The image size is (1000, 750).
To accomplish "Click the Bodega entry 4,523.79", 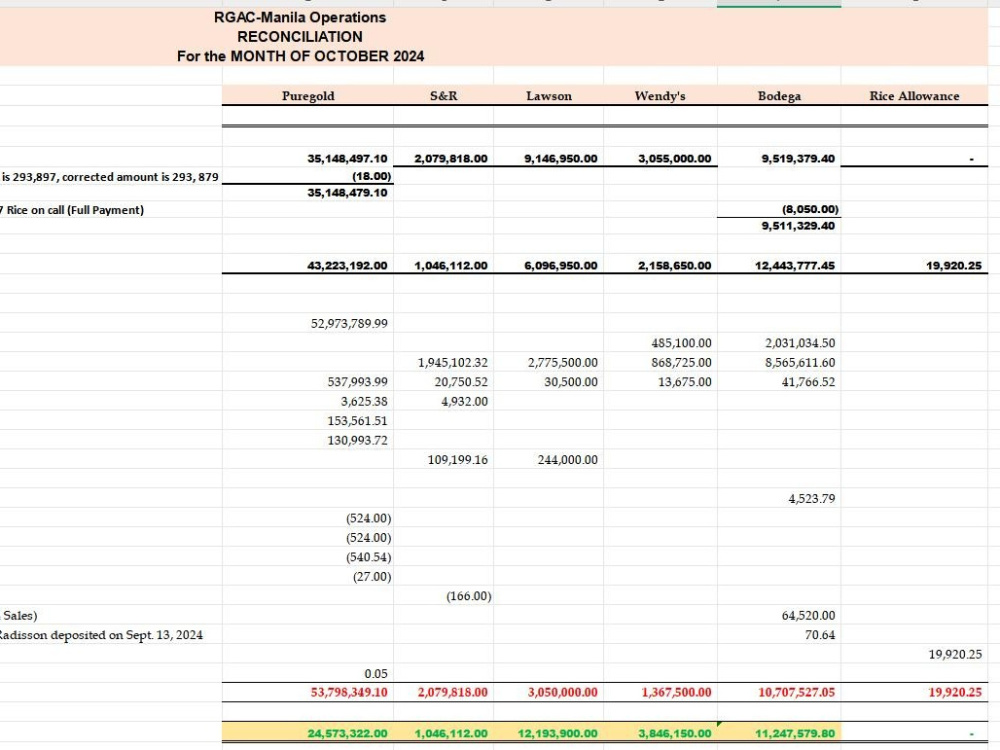I will tap(812, 499).
